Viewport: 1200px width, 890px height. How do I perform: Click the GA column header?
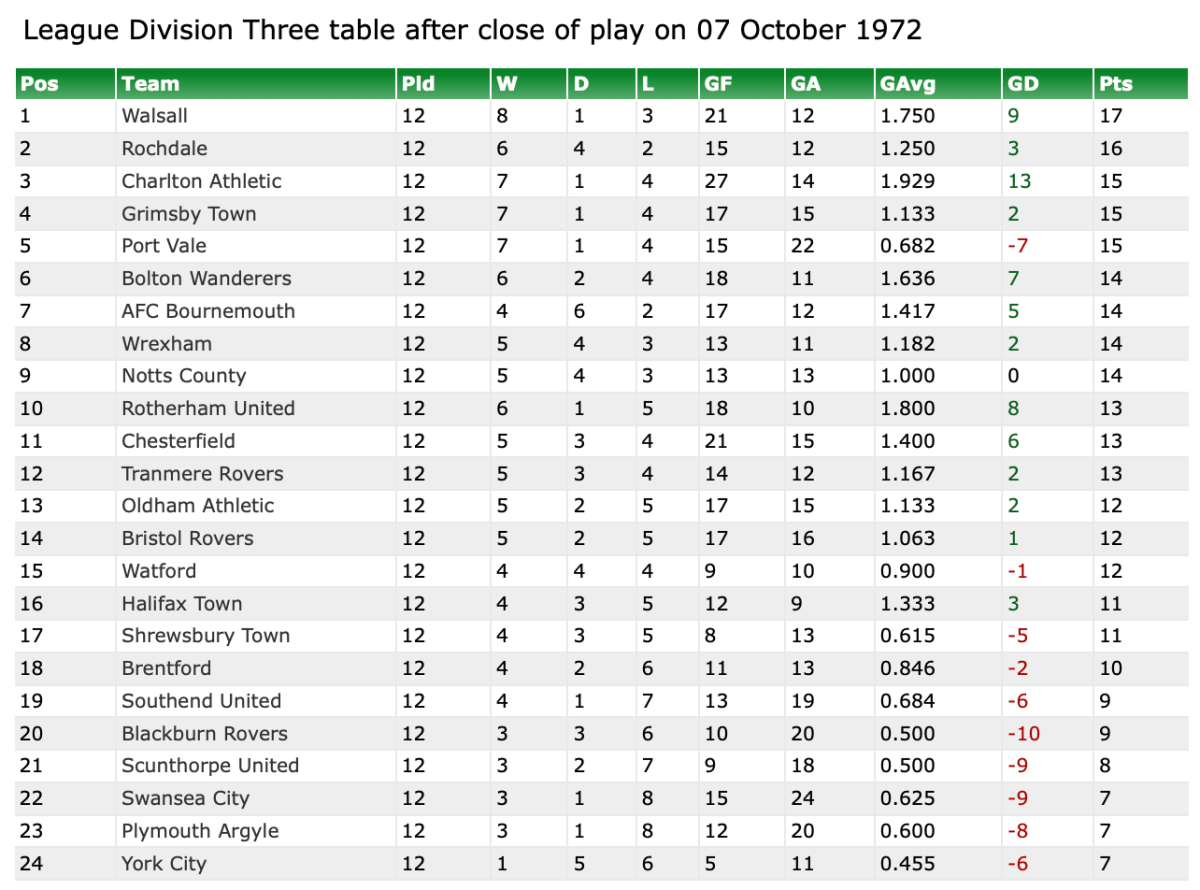point(805,84)
